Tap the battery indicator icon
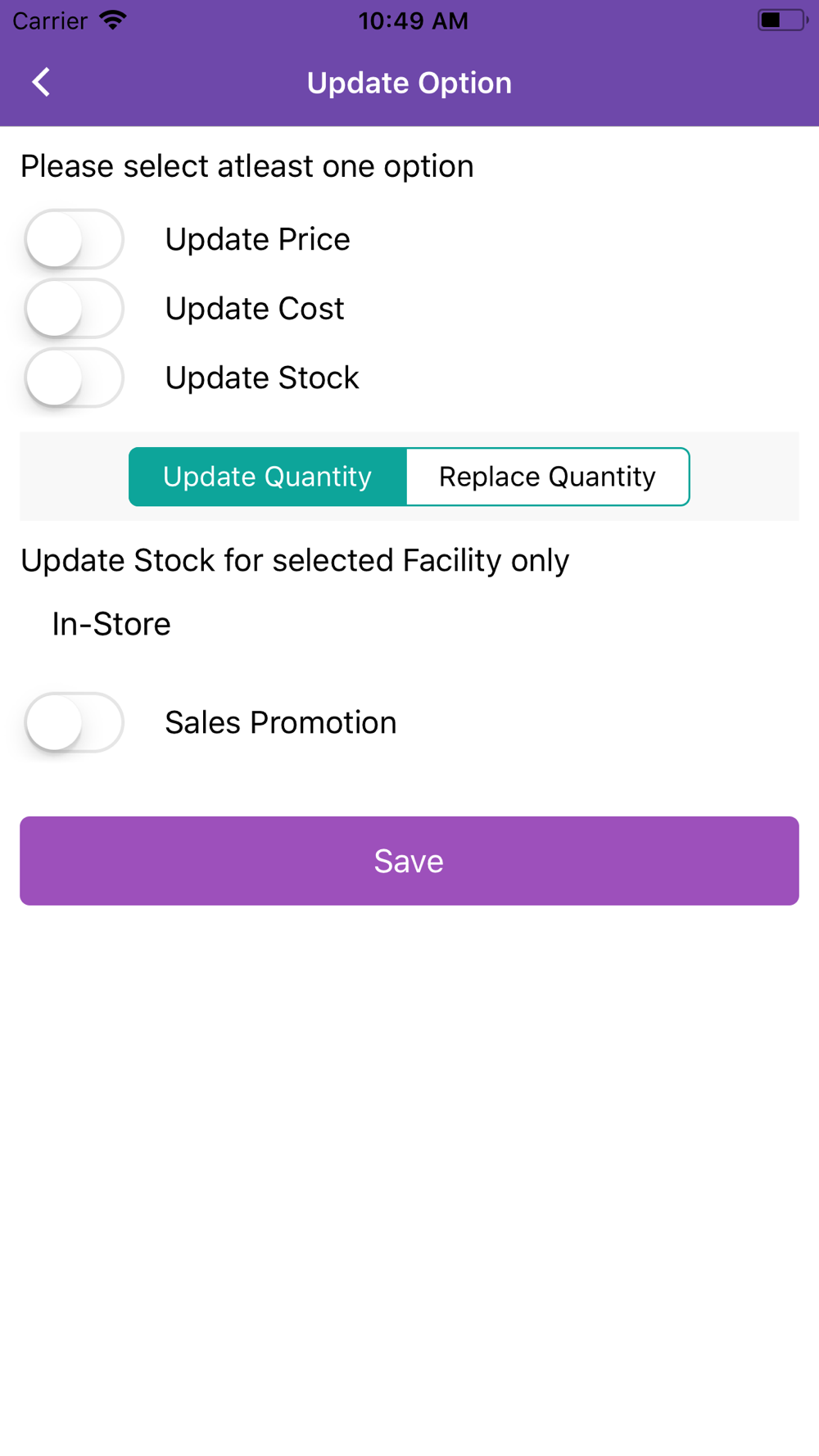819x1456 pixels. coord(782,20)
